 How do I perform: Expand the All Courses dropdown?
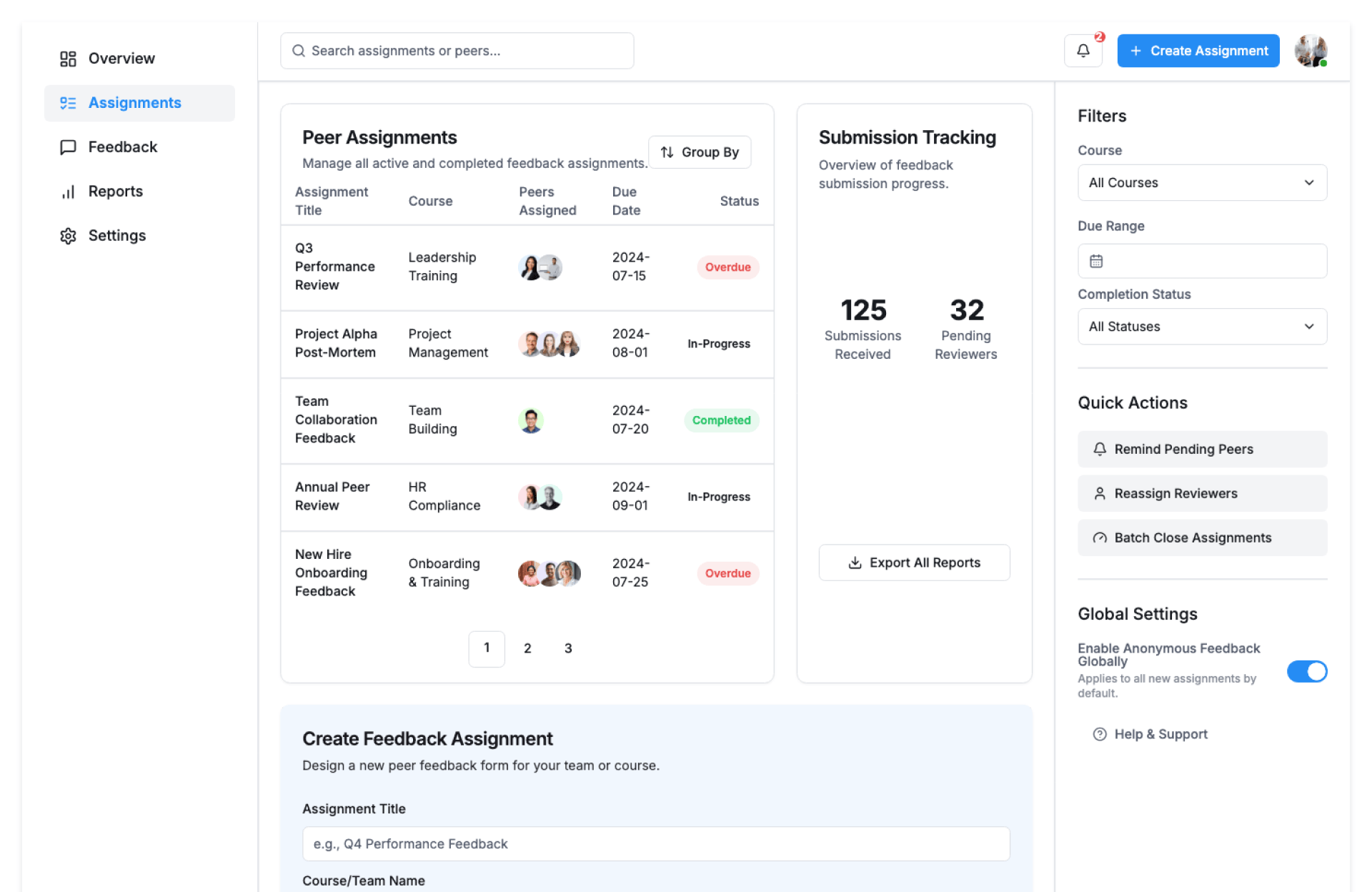point(1202,183)
